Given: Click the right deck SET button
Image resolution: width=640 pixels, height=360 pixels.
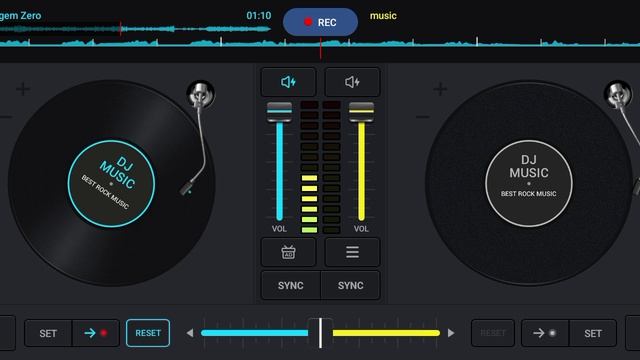Looking at the screenshot, I should point(593,333).
